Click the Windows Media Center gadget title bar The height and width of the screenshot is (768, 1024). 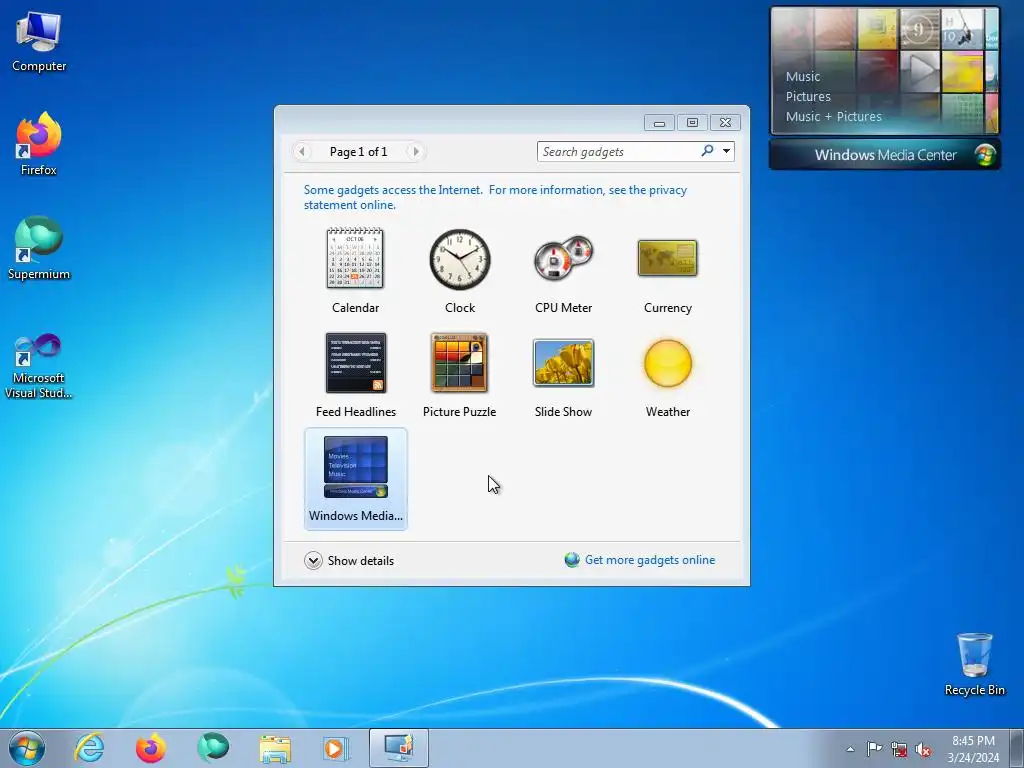coord(884,155)
